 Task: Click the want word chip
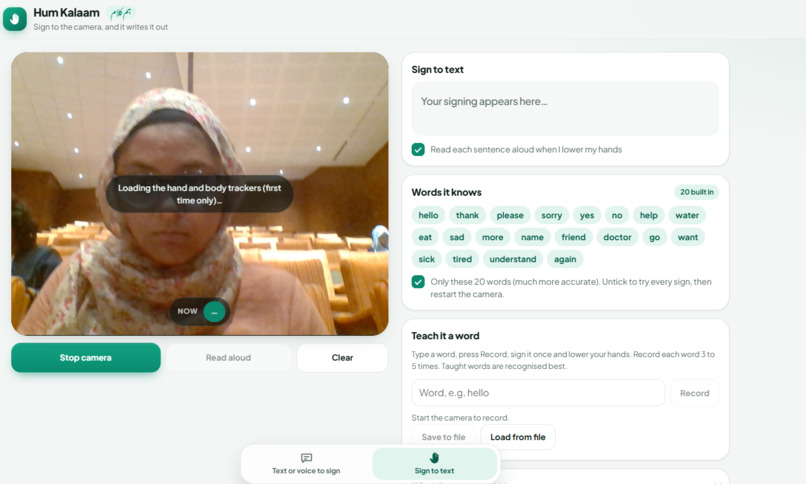pyautogui.click(x=688, y=237)
